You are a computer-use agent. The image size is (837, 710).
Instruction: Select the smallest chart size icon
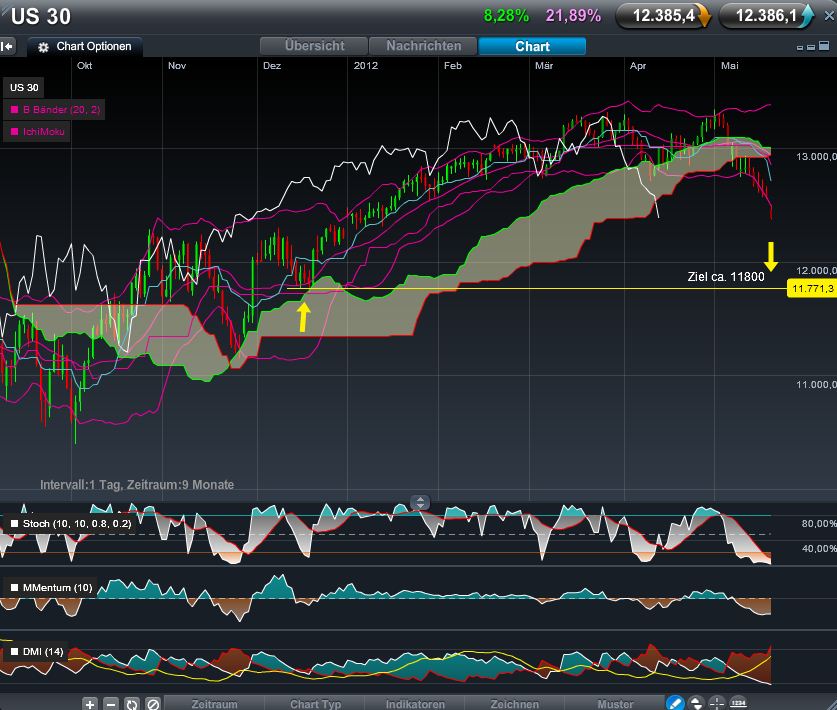pos(800,48)
